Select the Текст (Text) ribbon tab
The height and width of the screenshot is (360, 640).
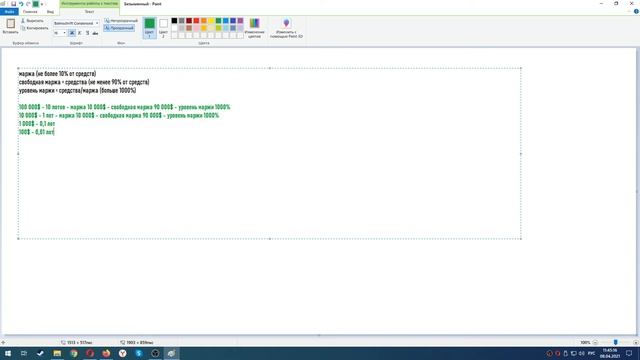coord(89,11)
